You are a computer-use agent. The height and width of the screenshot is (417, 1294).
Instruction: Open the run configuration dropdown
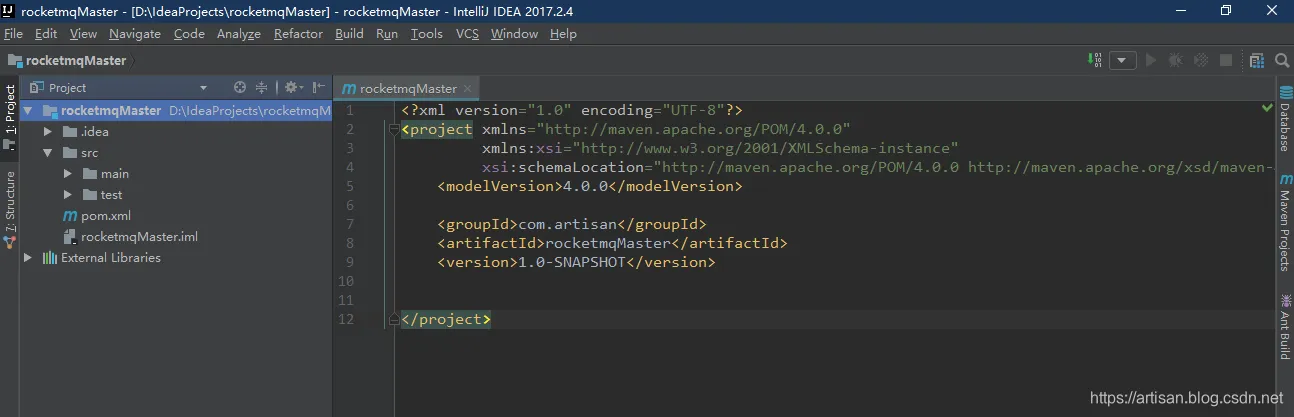(x=1123, y=60)
